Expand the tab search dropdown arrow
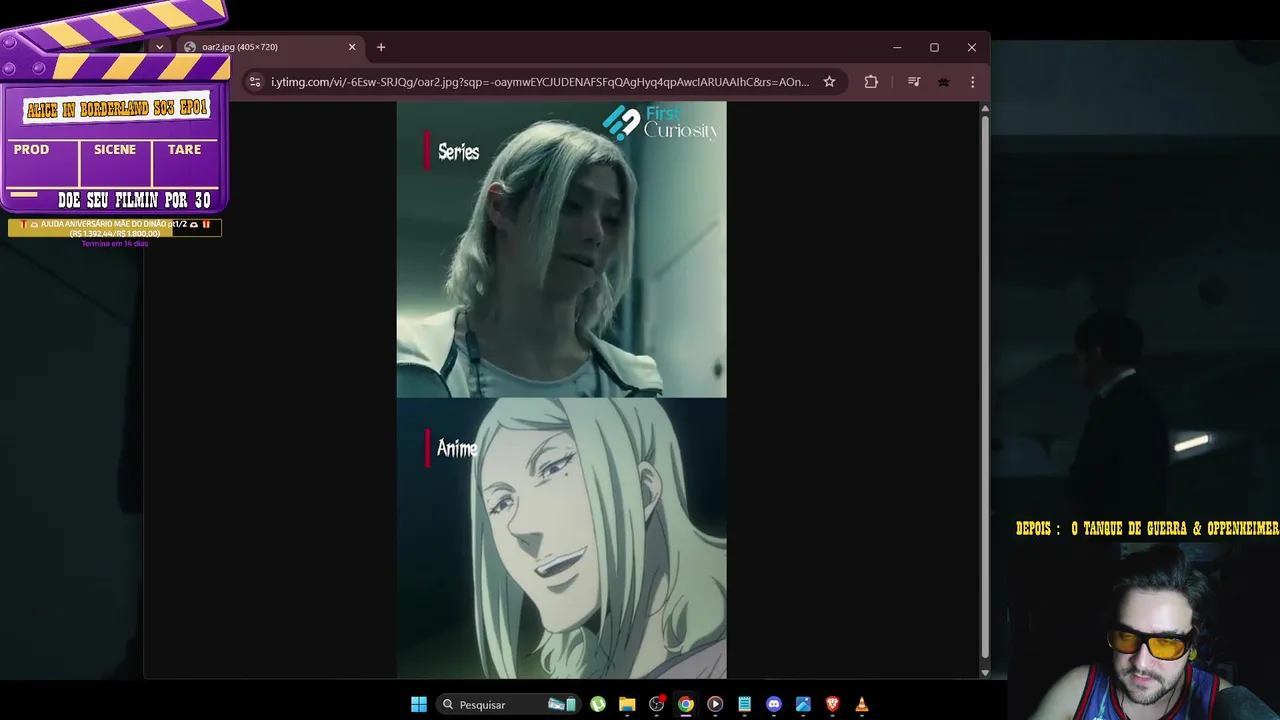1280x720 pixels. pos(159,47)
